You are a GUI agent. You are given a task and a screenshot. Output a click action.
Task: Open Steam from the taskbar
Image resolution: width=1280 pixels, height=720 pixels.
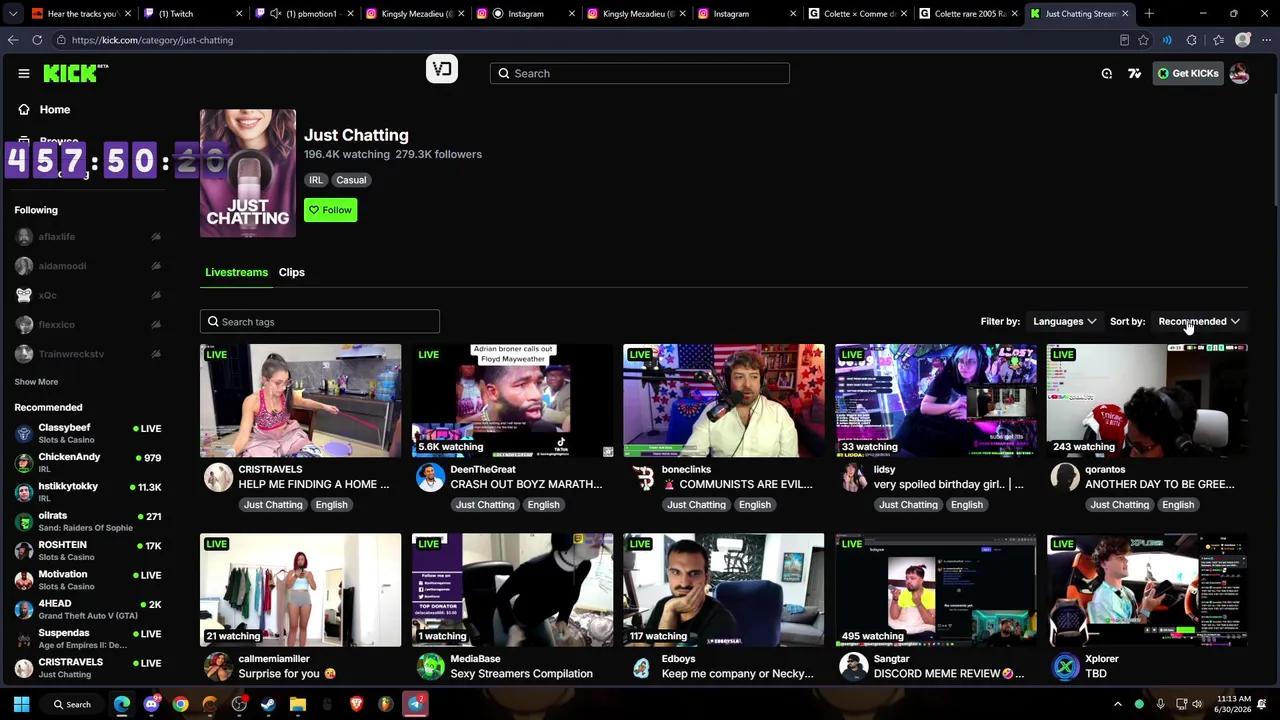click(268, 704)
